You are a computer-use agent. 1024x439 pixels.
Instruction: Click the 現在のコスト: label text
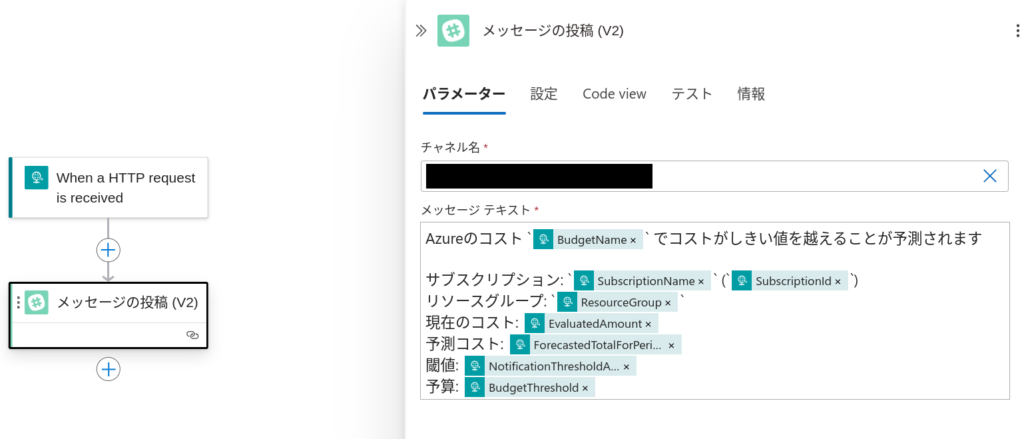pos(473,323)
